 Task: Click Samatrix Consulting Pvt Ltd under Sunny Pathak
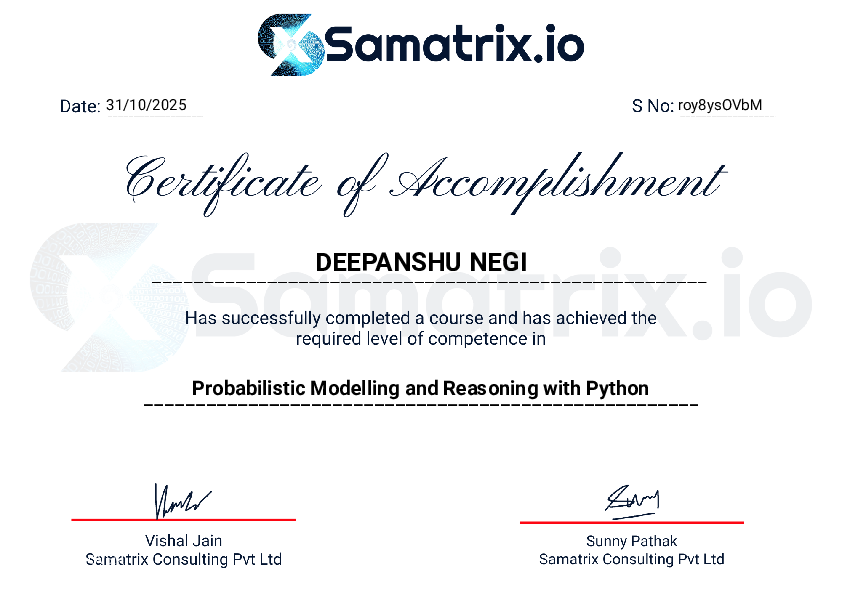pyautogui.click(x=632, y=560)
